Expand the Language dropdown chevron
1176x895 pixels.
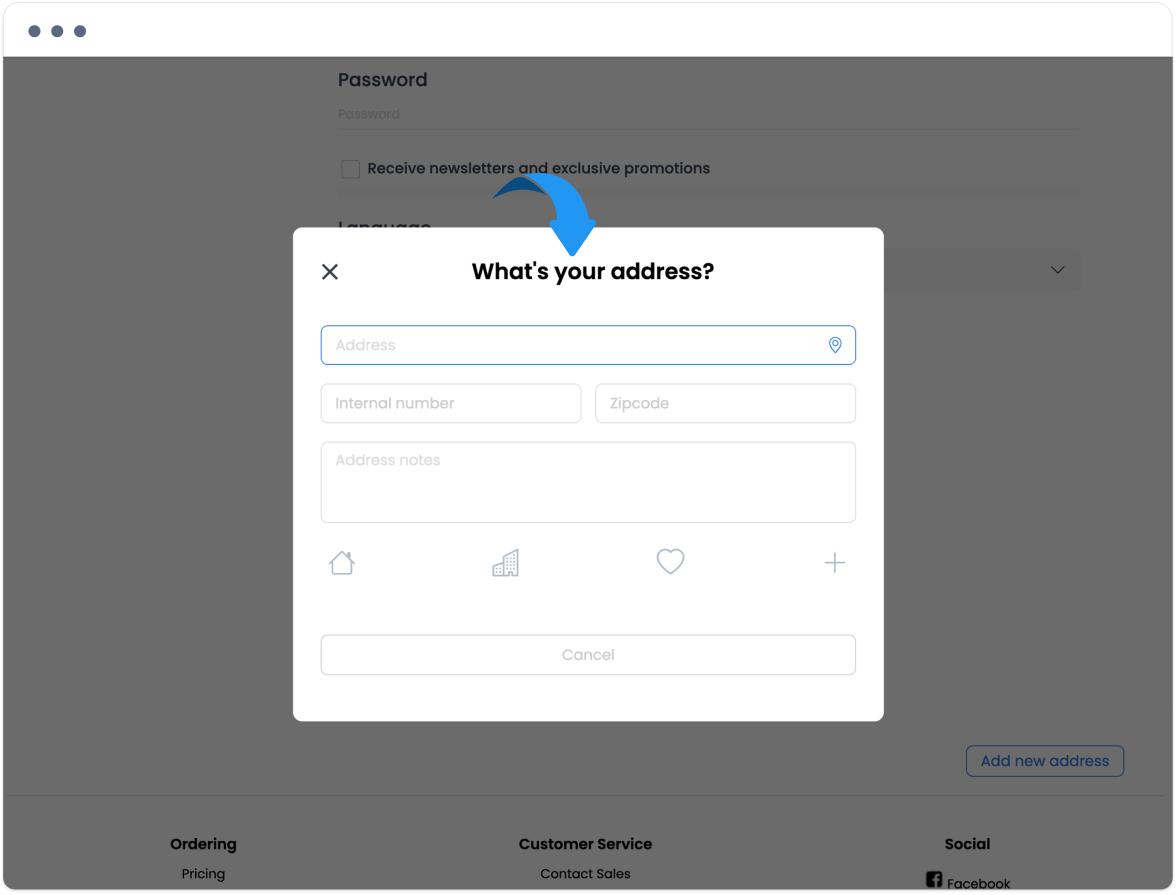click(1058, 270)
